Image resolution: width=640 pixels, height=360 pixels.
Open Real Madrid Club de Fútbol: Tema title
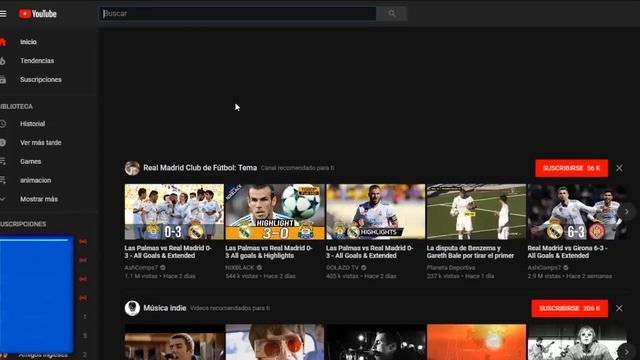[x=200, y=168]
